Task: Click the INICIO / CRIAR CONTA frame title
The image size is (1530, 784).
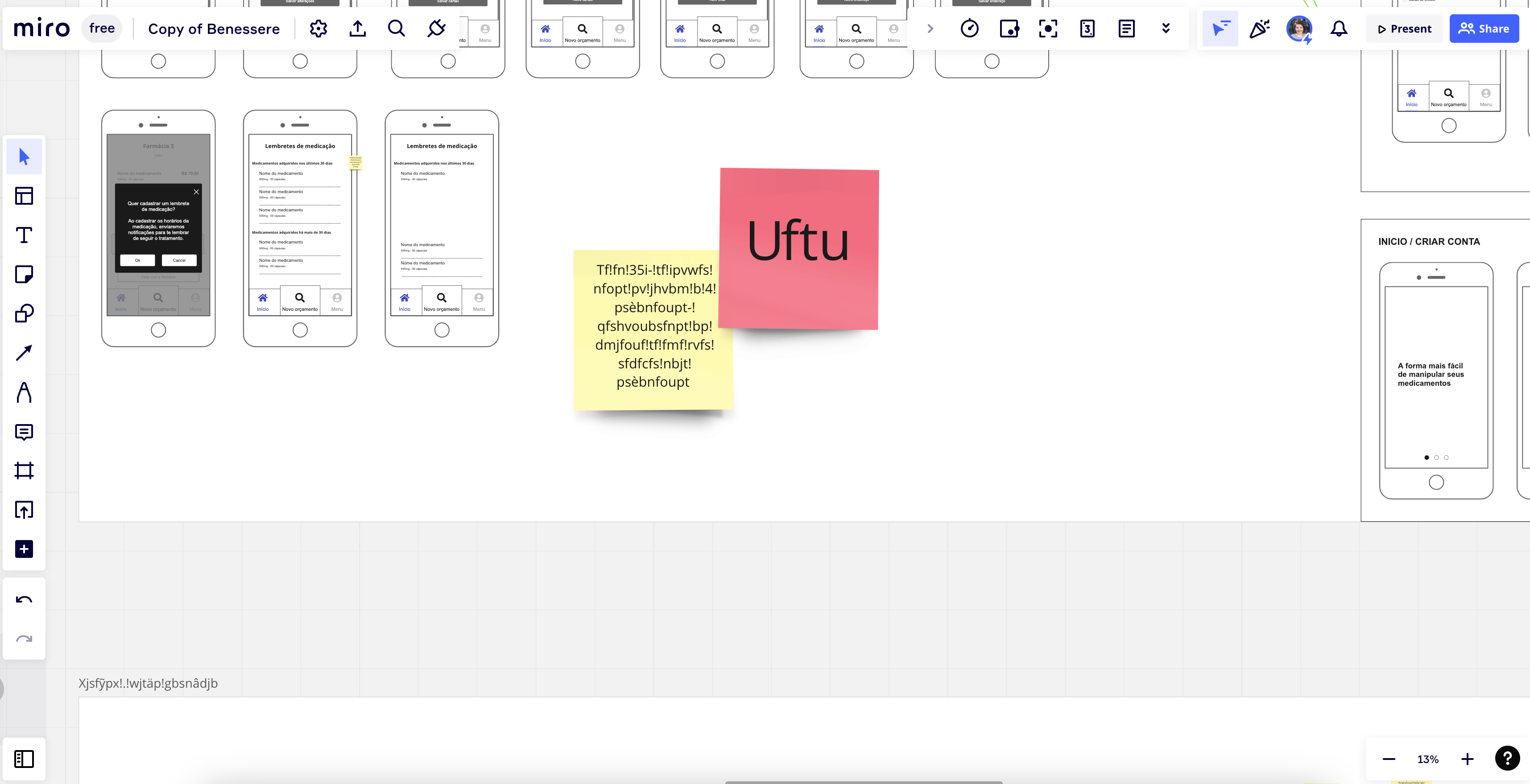Action: pos(1429,242)
